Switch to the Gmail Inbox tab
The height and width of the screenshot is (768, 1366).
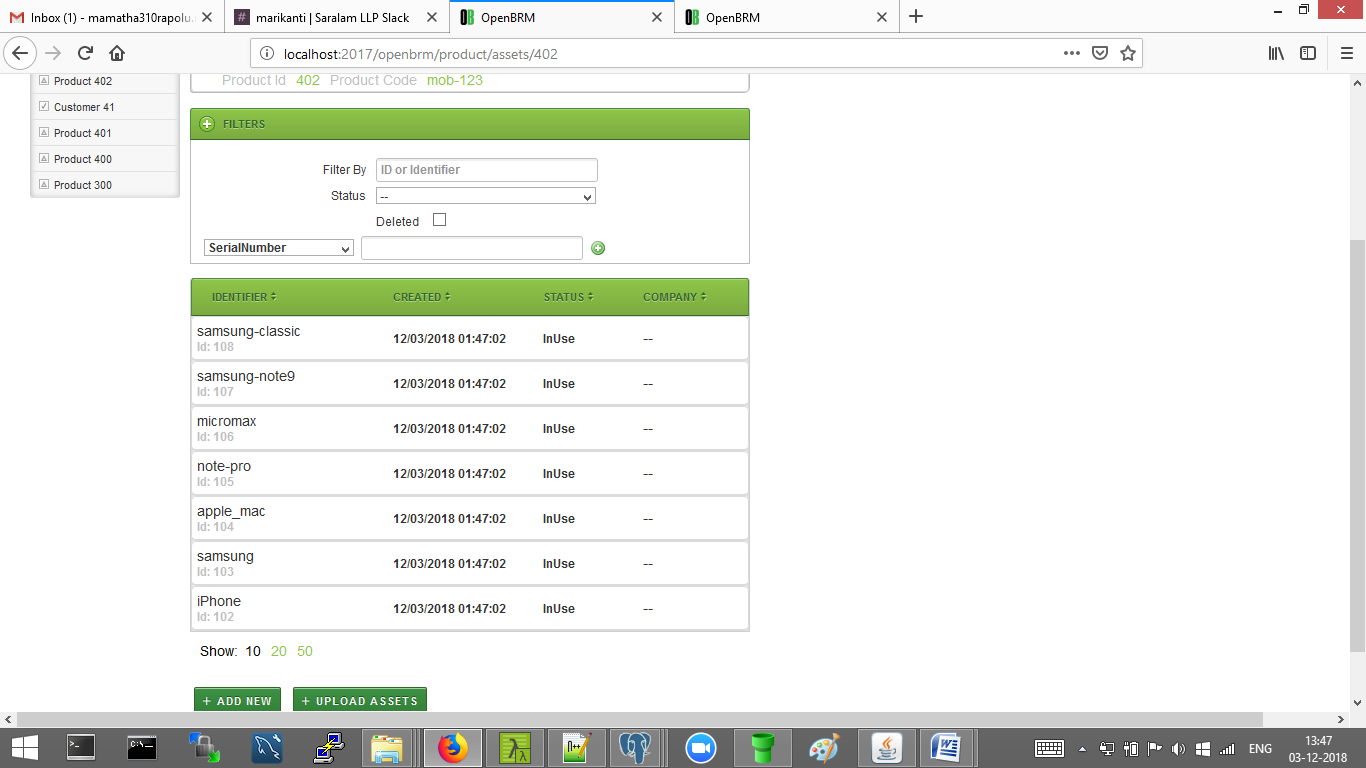click(x=110, y=17)
